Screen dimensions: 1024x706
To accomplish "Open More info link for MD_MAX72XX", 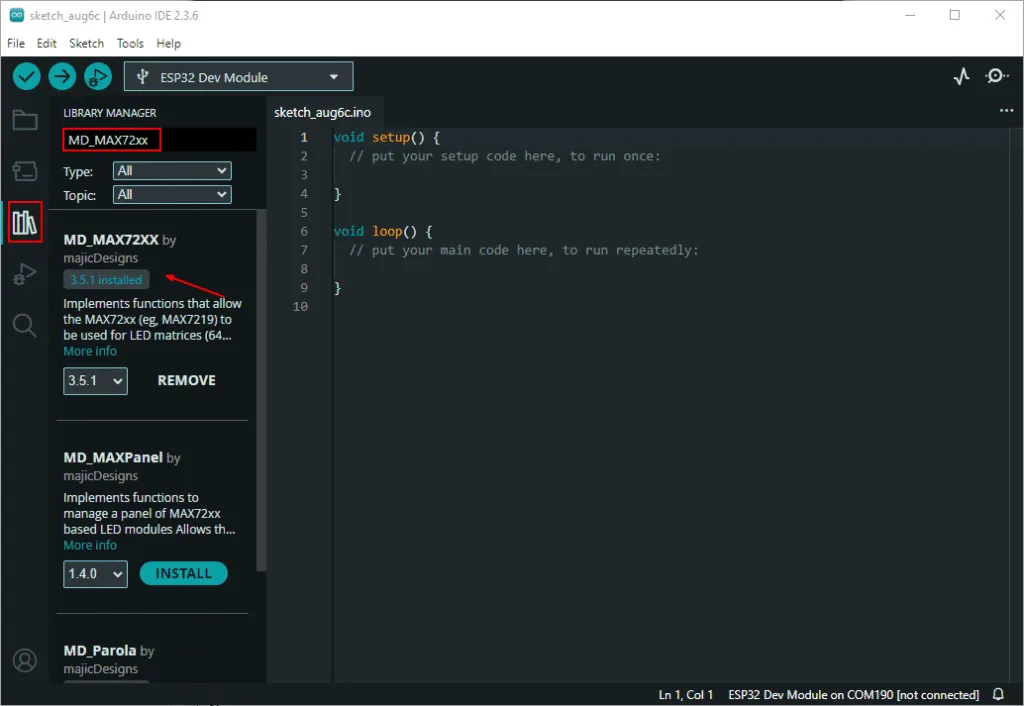I will [x=90, y=351].
